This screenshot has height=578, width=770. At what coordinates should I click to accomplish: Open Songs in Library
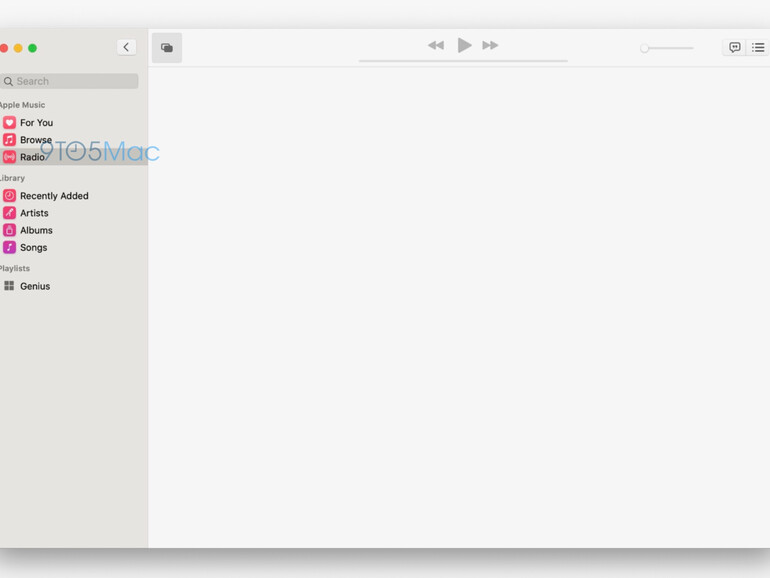click(74, 247)
